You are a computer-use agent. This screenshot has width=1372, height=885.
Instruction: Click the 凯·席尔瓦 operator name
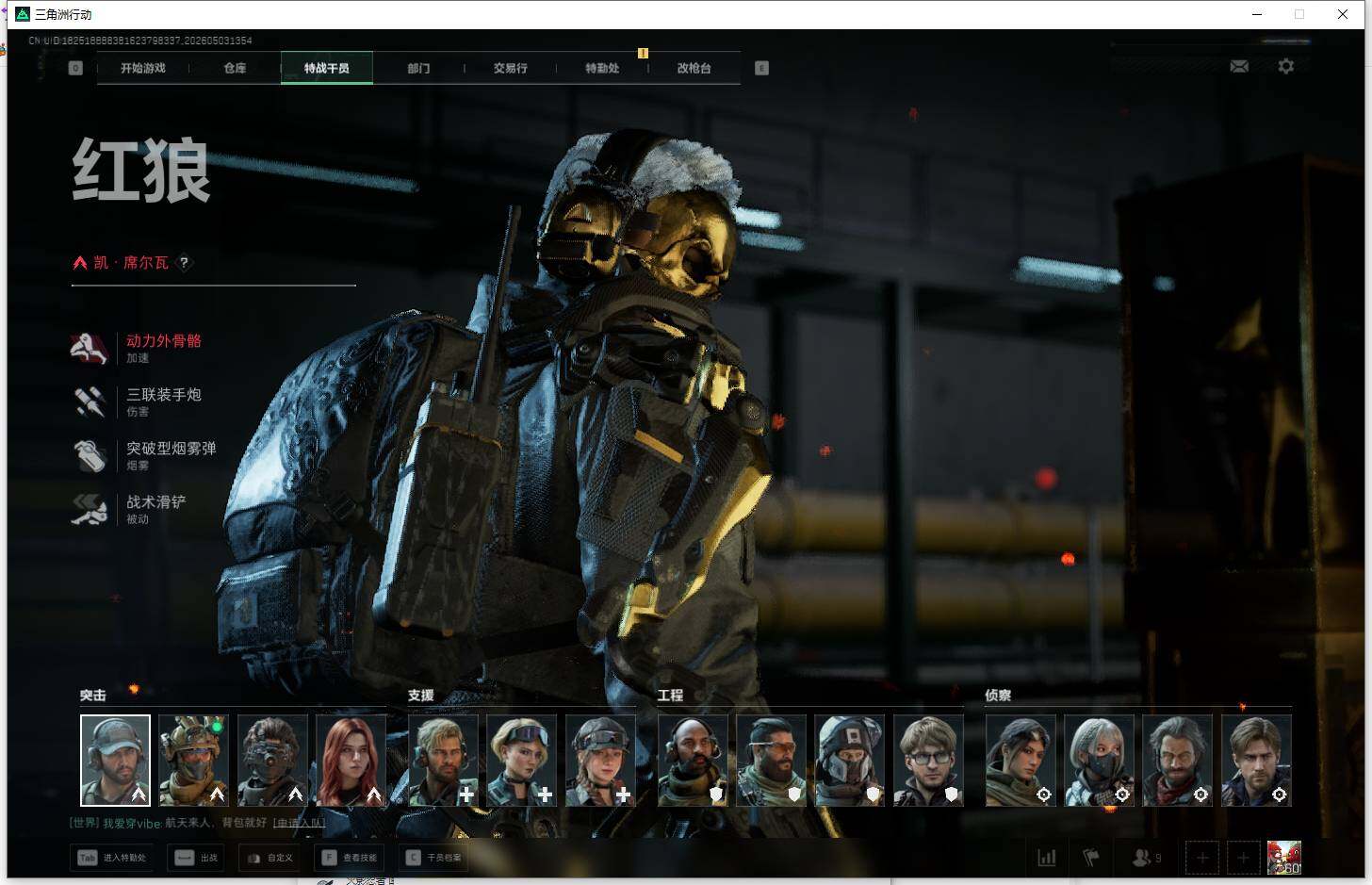(131, 263)
